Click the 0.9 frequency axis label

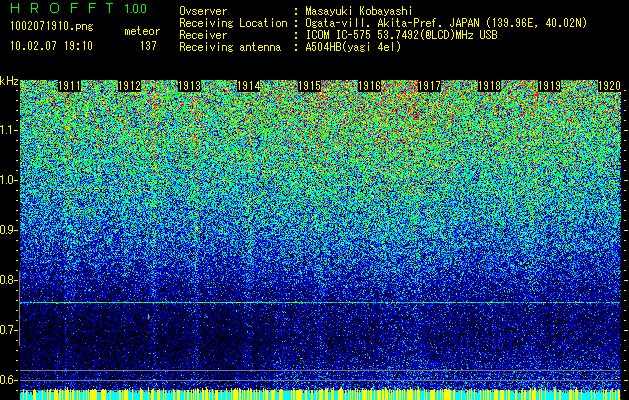(x=8, y=230)
